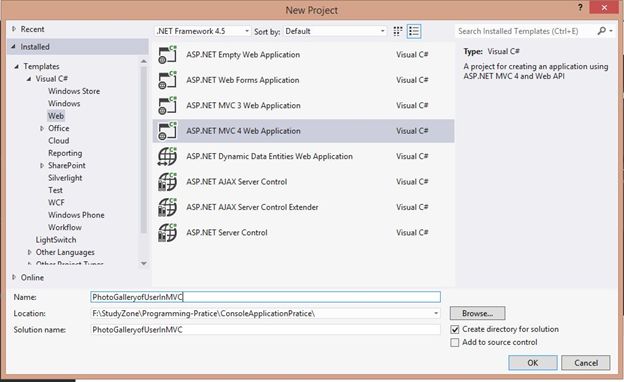Expand the Other Languages node
This screenshot has width=624, height=382.
pos(29,252)
